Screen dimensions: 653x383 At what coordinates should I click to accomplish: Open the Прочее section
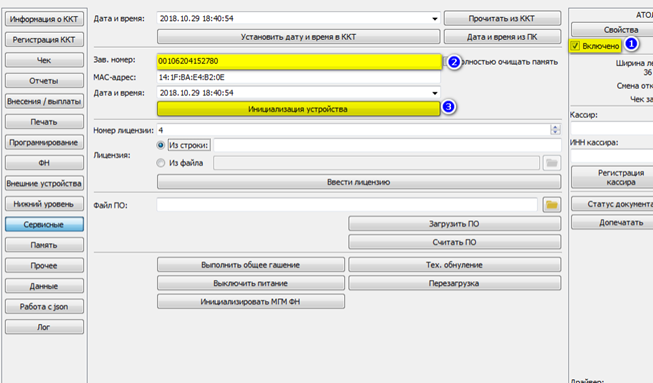[44, 266]
